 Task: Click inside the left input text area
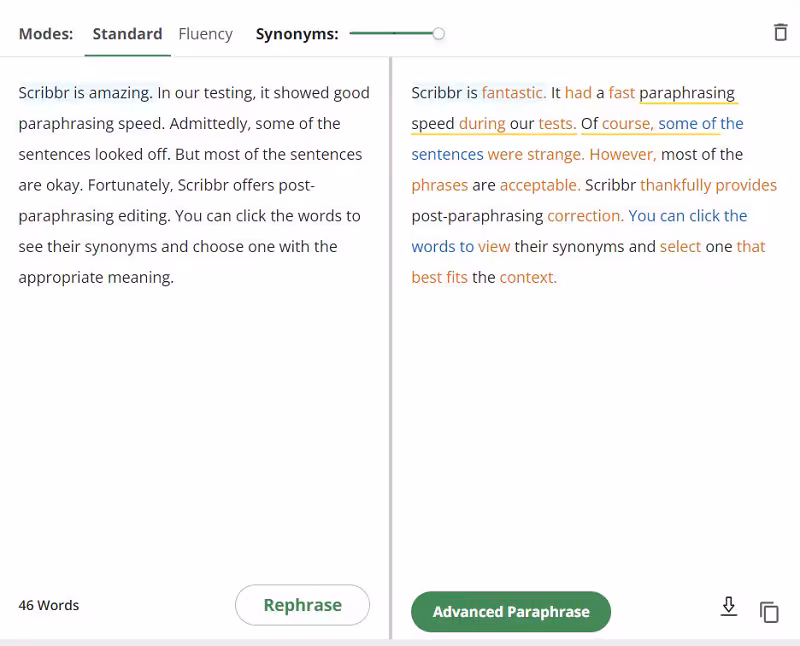[195, 420]
